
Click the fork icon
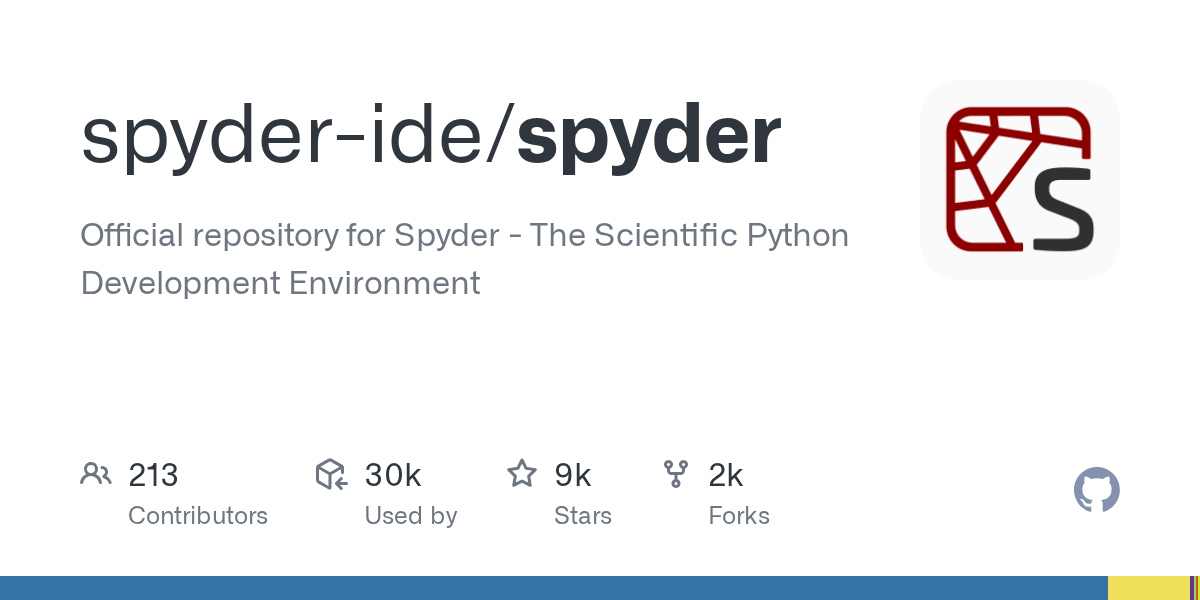click(676, 474)
